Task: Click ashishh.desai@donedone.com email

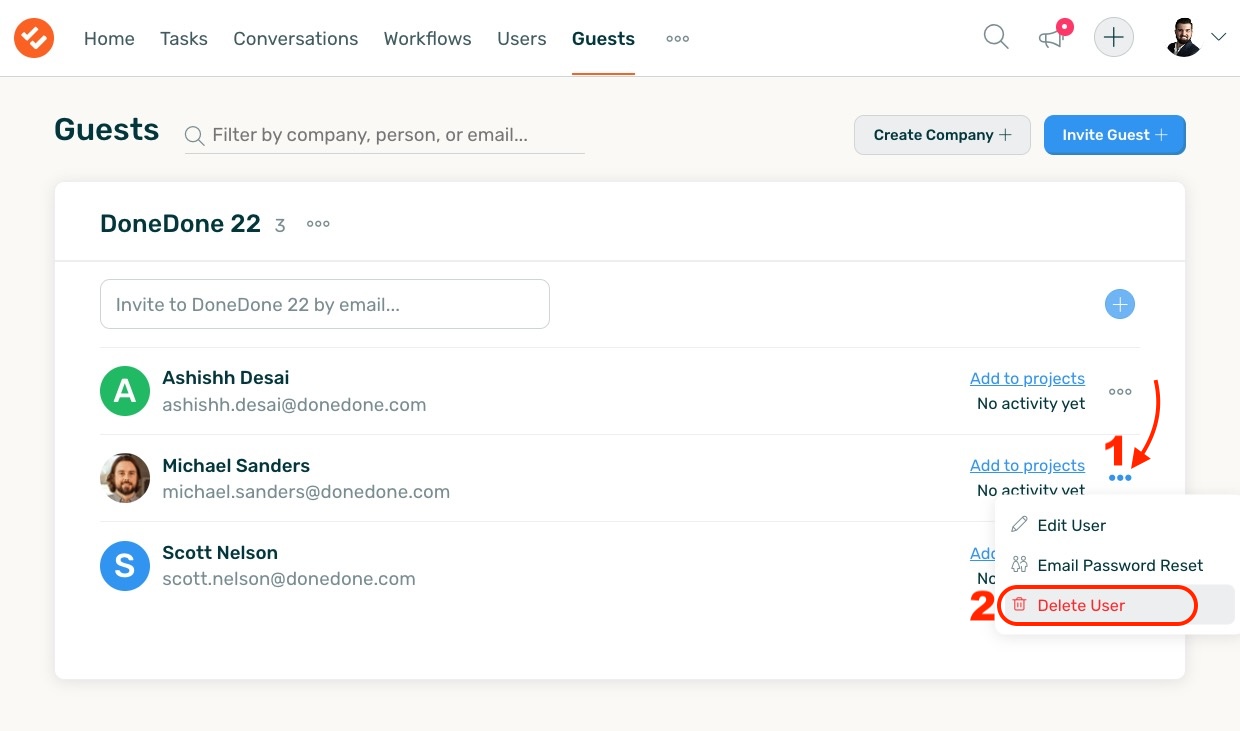Action: [294, 405]
